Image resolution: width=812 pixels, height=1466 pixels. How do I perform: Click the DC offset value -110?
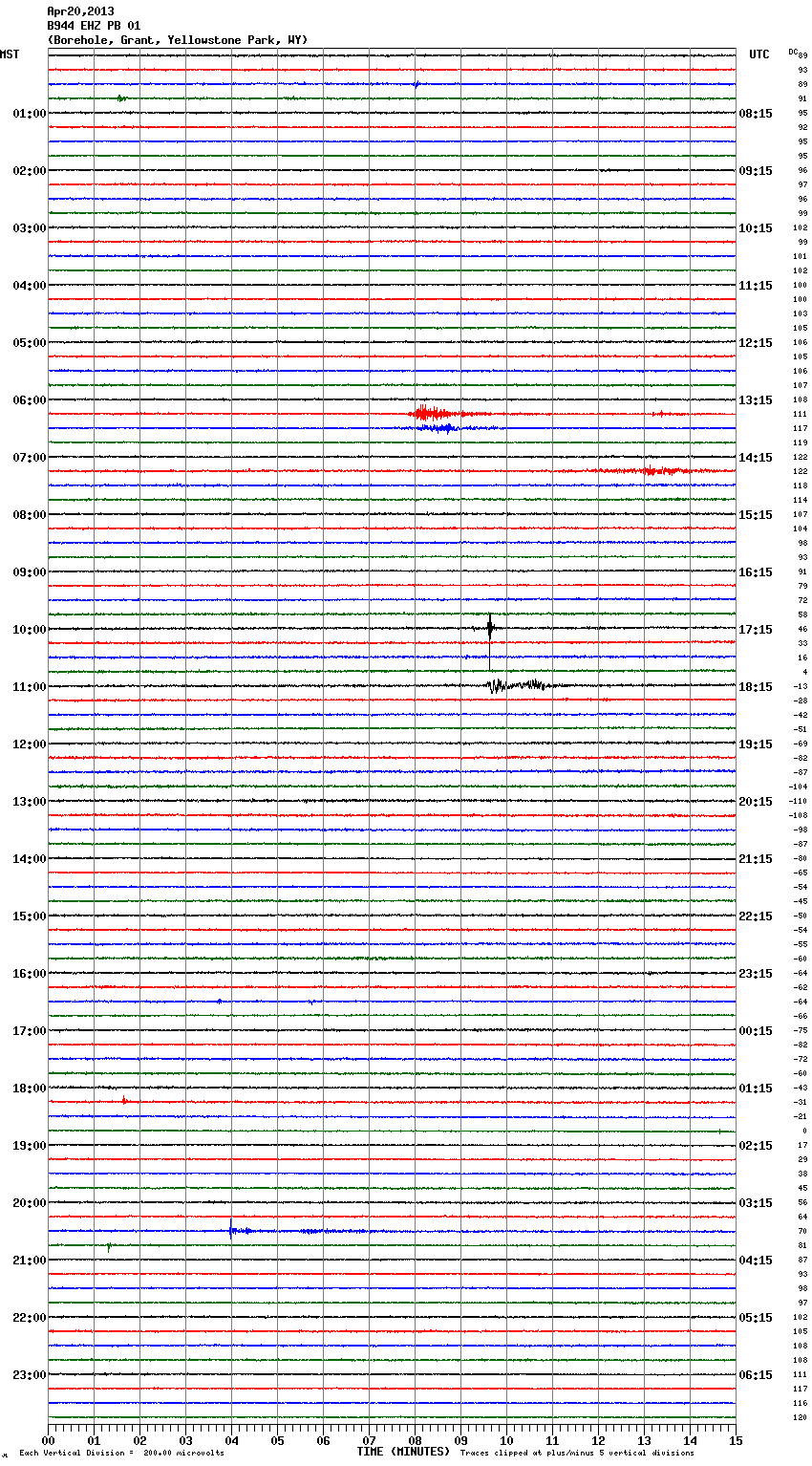[x=798, y=802]
